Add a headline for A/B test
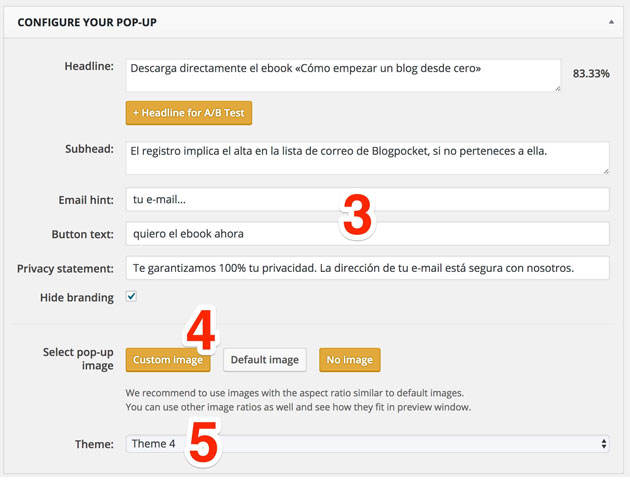Viewport: 630px width, 504px height. tap(189, 113)
